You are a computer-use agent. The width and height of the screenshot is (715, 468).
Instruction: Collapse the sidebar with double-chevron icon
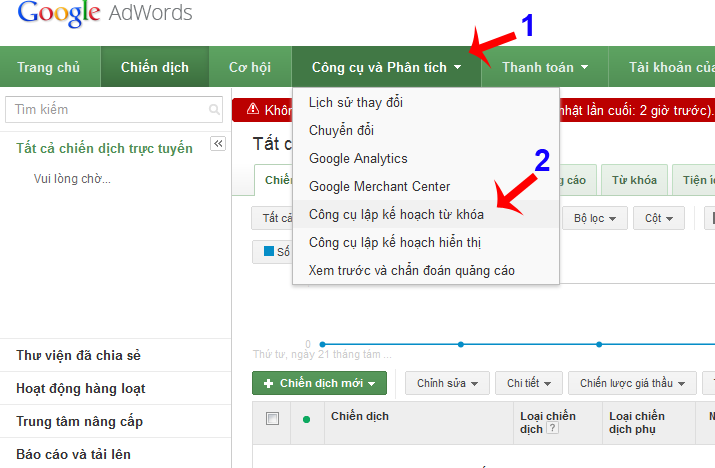pyautogui.click(x=218, y=144)
